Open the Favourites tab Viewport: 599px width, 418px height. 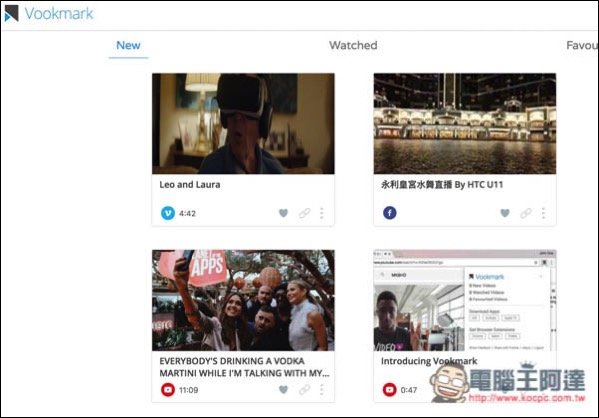coord(582,45)
